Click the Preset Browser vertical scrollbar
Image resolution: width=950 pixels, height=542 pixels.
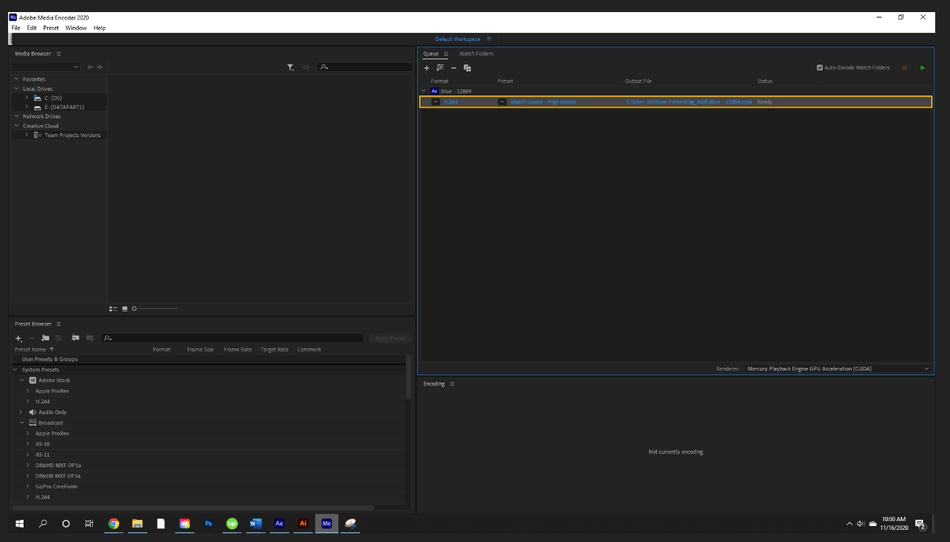pos(408,377)
